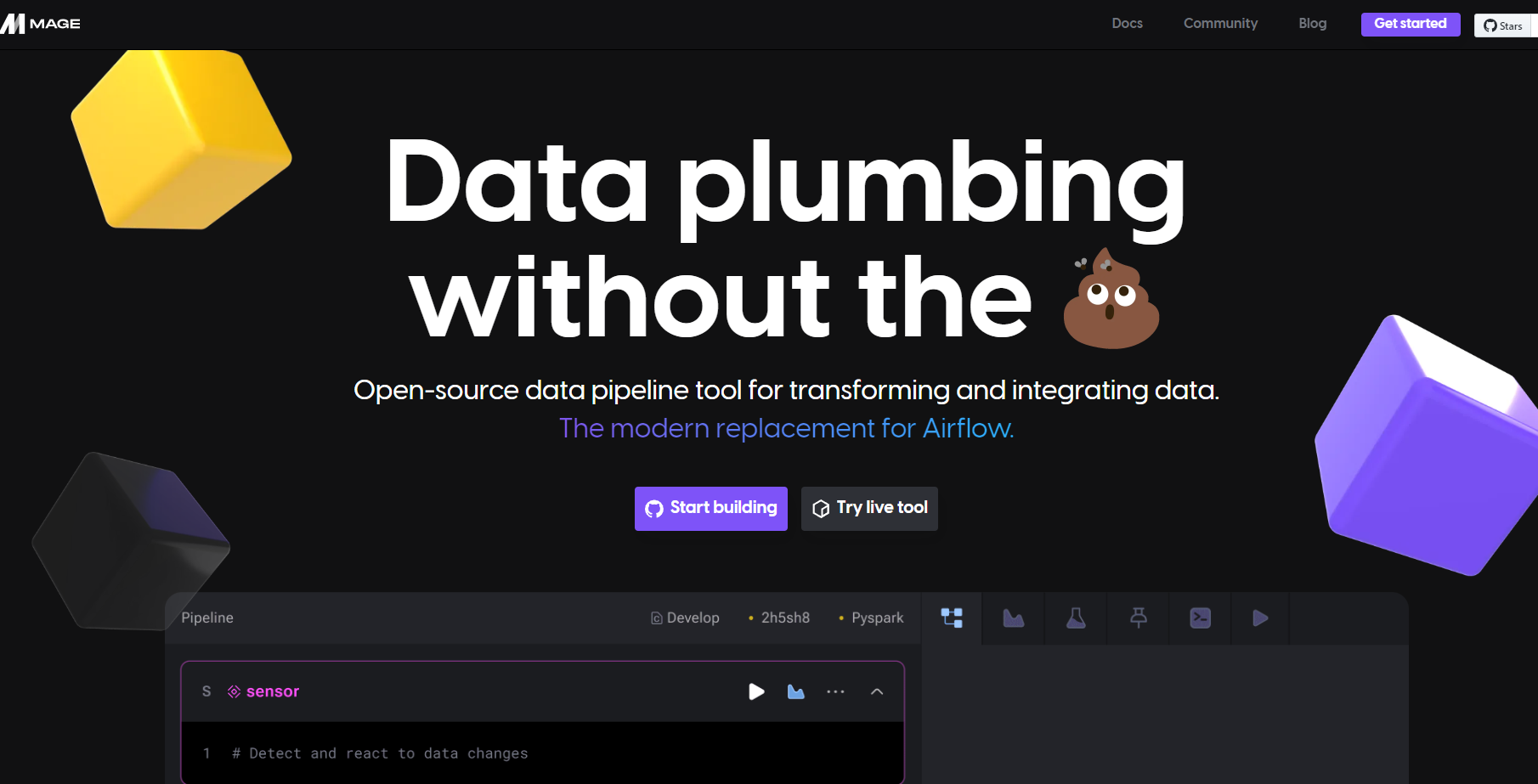Screen dimensions: 1538x784
Task: Click Start building button
Action: click(711, 508)
